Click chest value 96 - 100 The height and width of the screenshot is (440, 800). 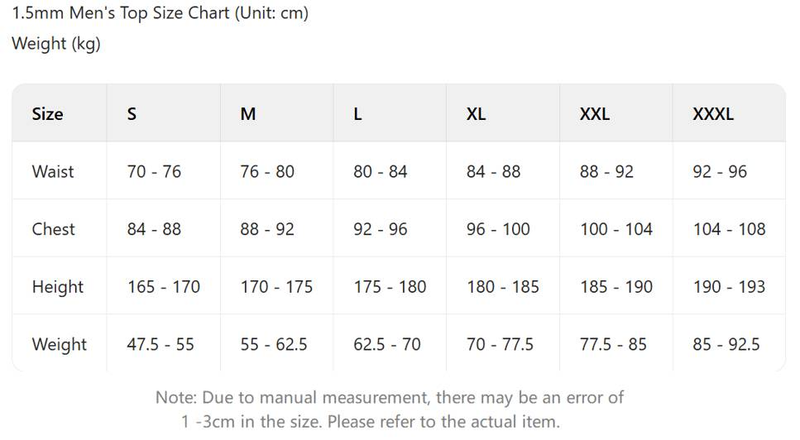(x=498, y=229)
